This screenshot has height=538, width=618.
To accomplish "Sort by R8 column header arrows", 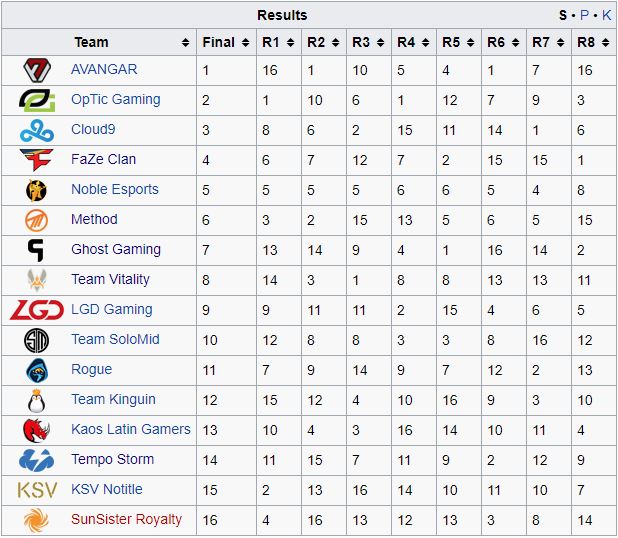I will tap(605, 43).
